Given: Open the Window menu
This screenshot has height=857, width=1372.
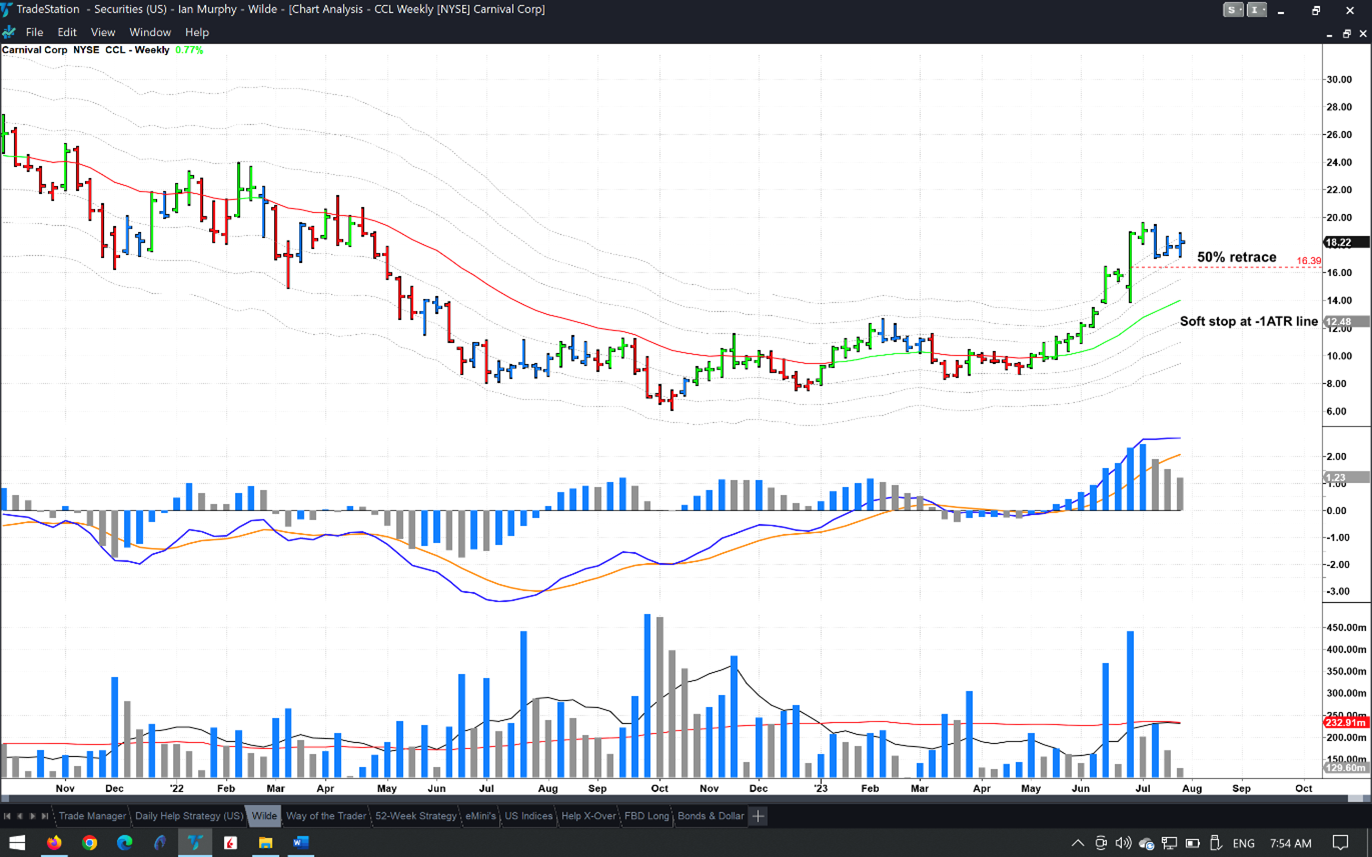Looking at the screenshot, I should [150, 32].
